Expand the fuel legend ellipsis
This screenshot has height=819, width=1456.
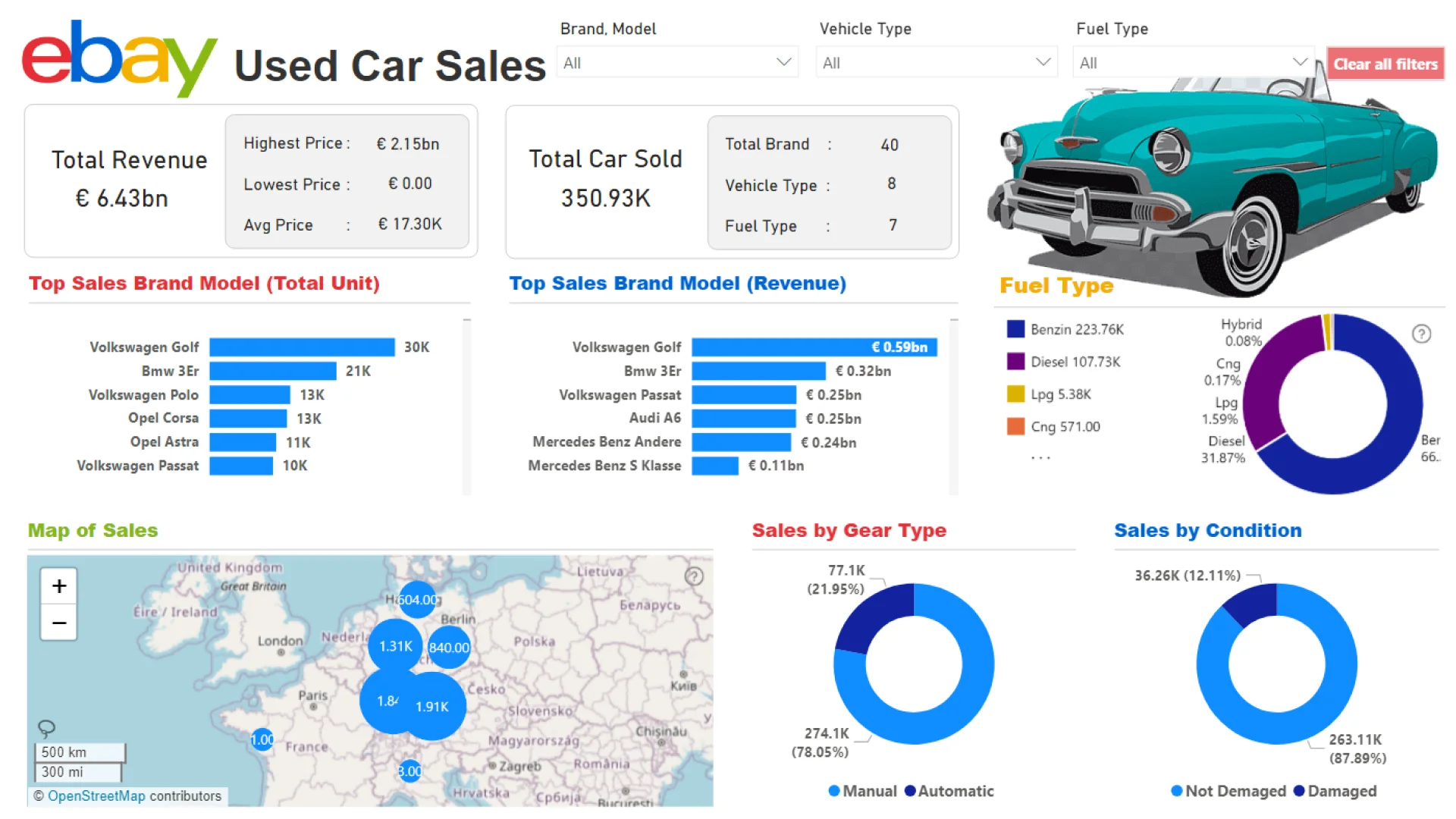pos(1040,458)
